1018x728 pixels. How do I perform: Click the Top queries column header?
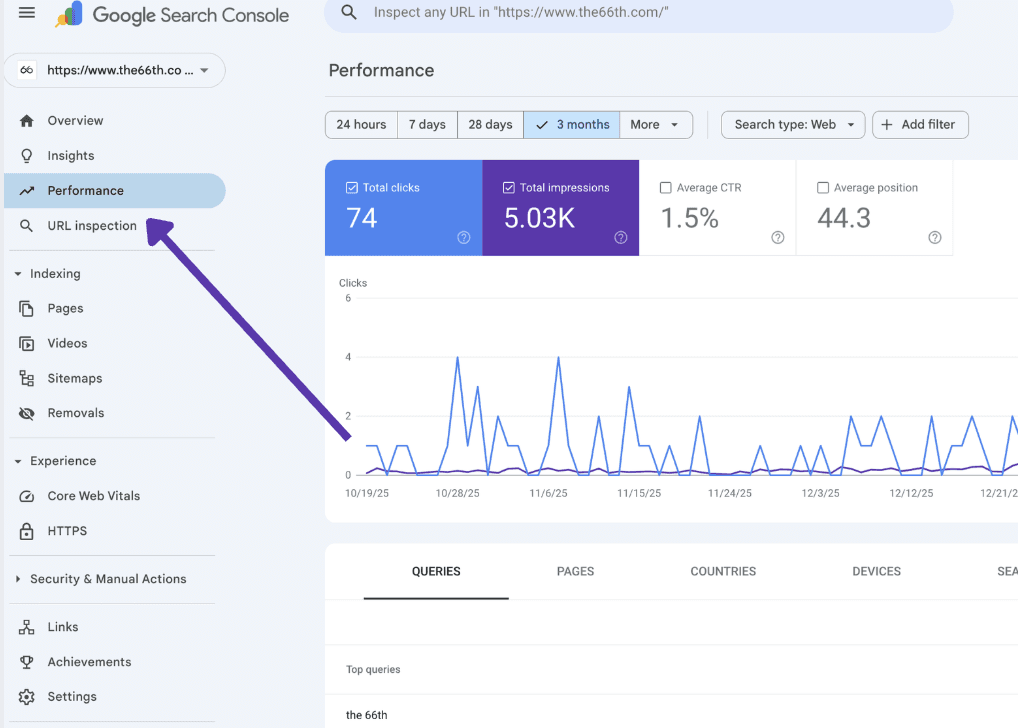click(x=373, y=670)
